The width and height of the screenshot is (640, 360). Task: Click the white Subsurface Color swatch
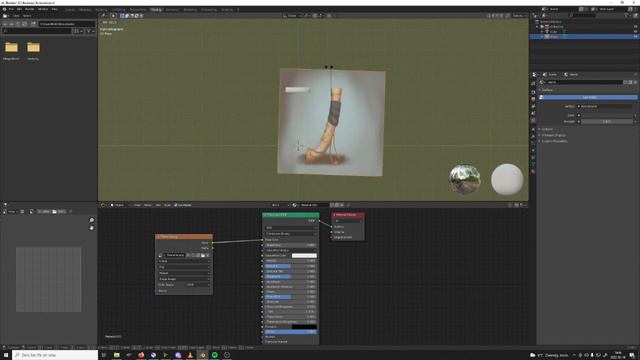[x=304, y=256]
